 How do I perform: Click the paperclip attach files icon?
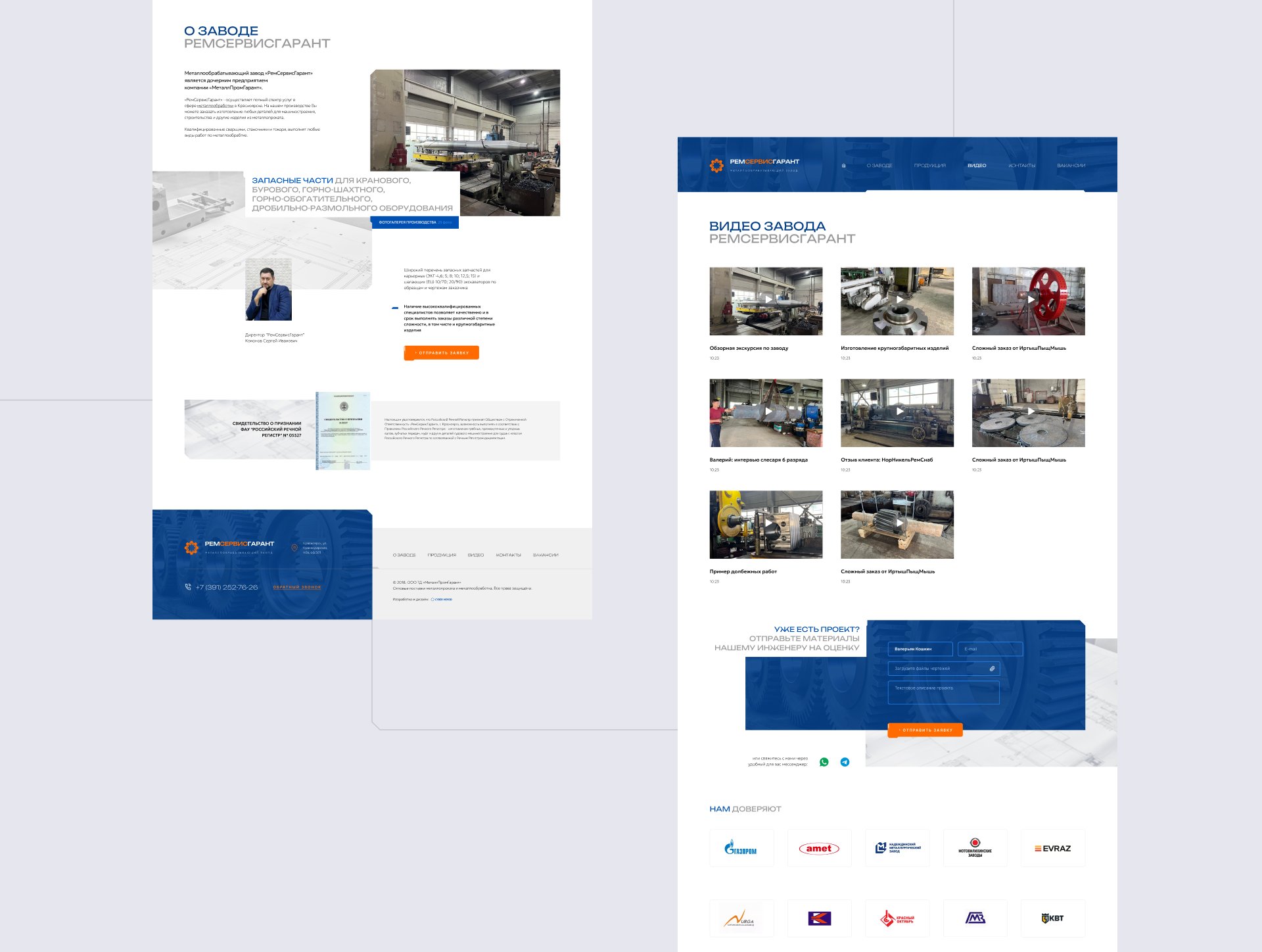point(992,669)
